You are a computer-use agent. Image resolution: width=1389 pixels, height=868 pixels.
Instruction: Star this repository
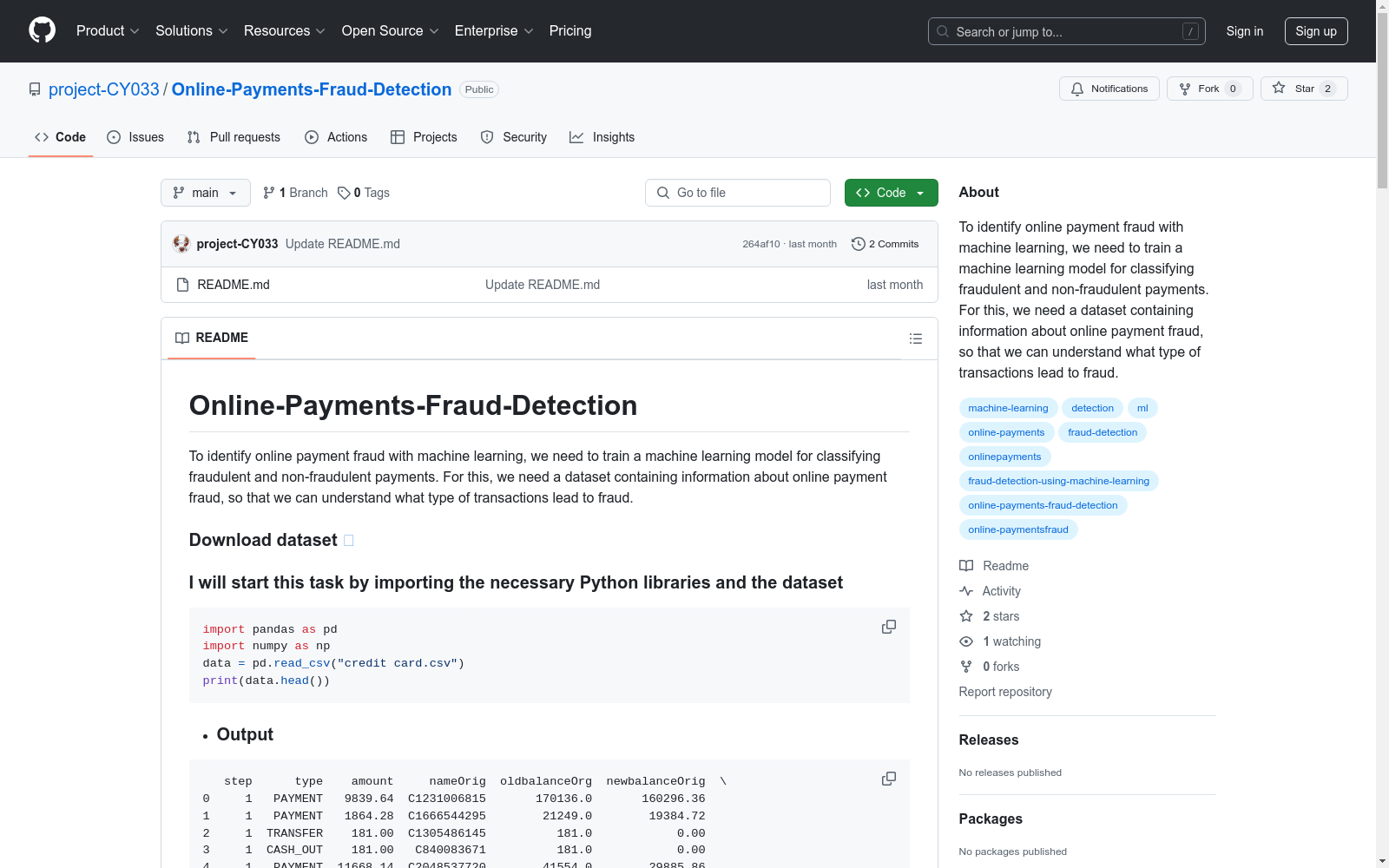pyautogui.click(x=1304, y=89)
